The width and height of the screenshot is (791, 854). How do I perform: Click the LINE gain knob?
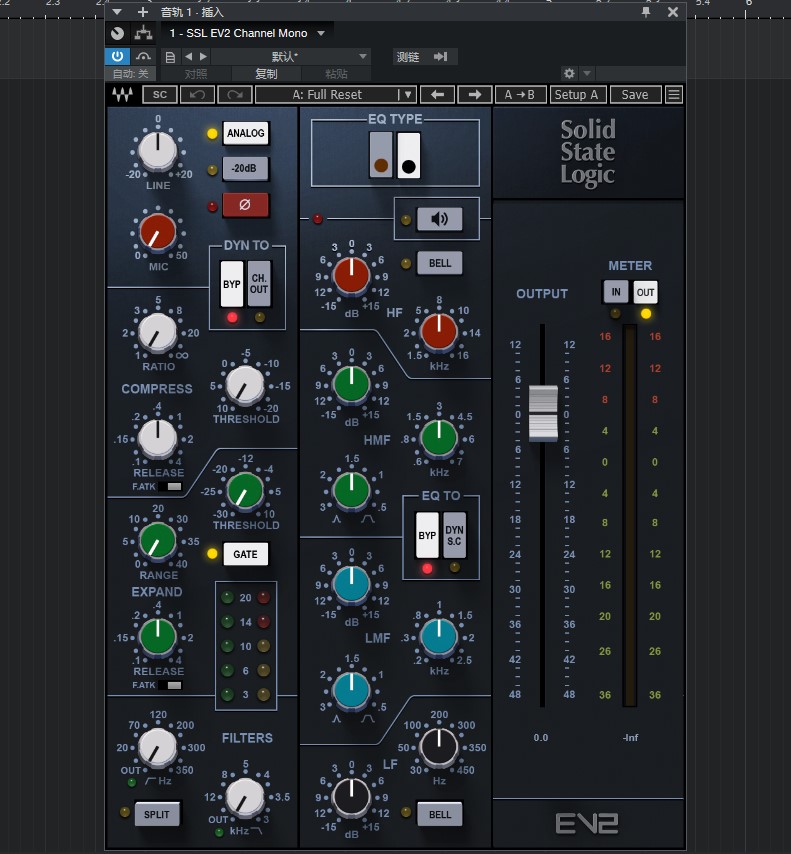[157, 150]
